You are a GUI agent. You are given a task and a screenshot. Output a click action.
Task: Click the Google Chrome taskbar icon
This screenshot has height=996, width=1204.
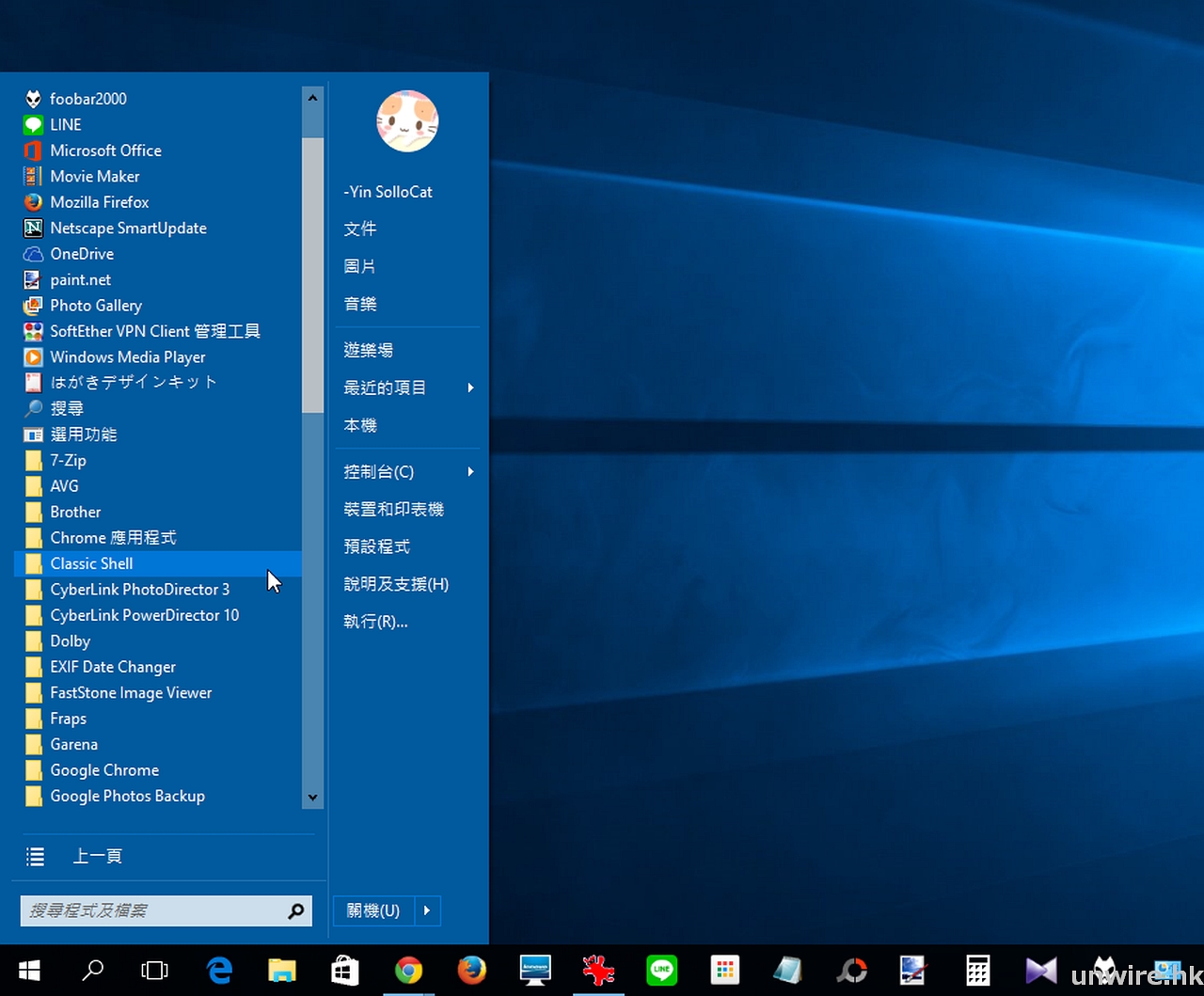click(x=408, y=970)
